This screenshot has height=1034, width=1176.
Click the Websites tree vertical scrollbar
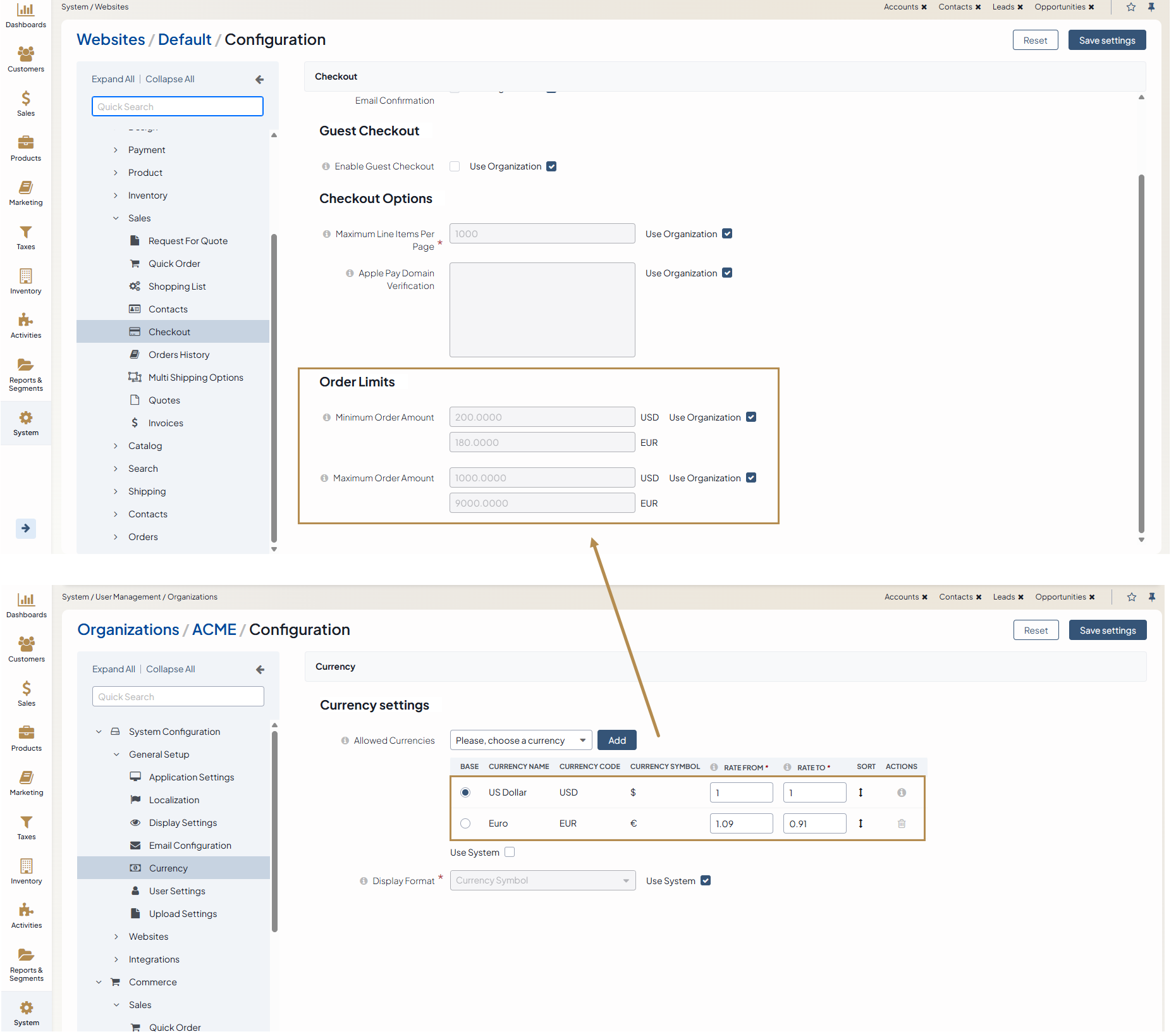pyautogui.click(x=274, y=388)
